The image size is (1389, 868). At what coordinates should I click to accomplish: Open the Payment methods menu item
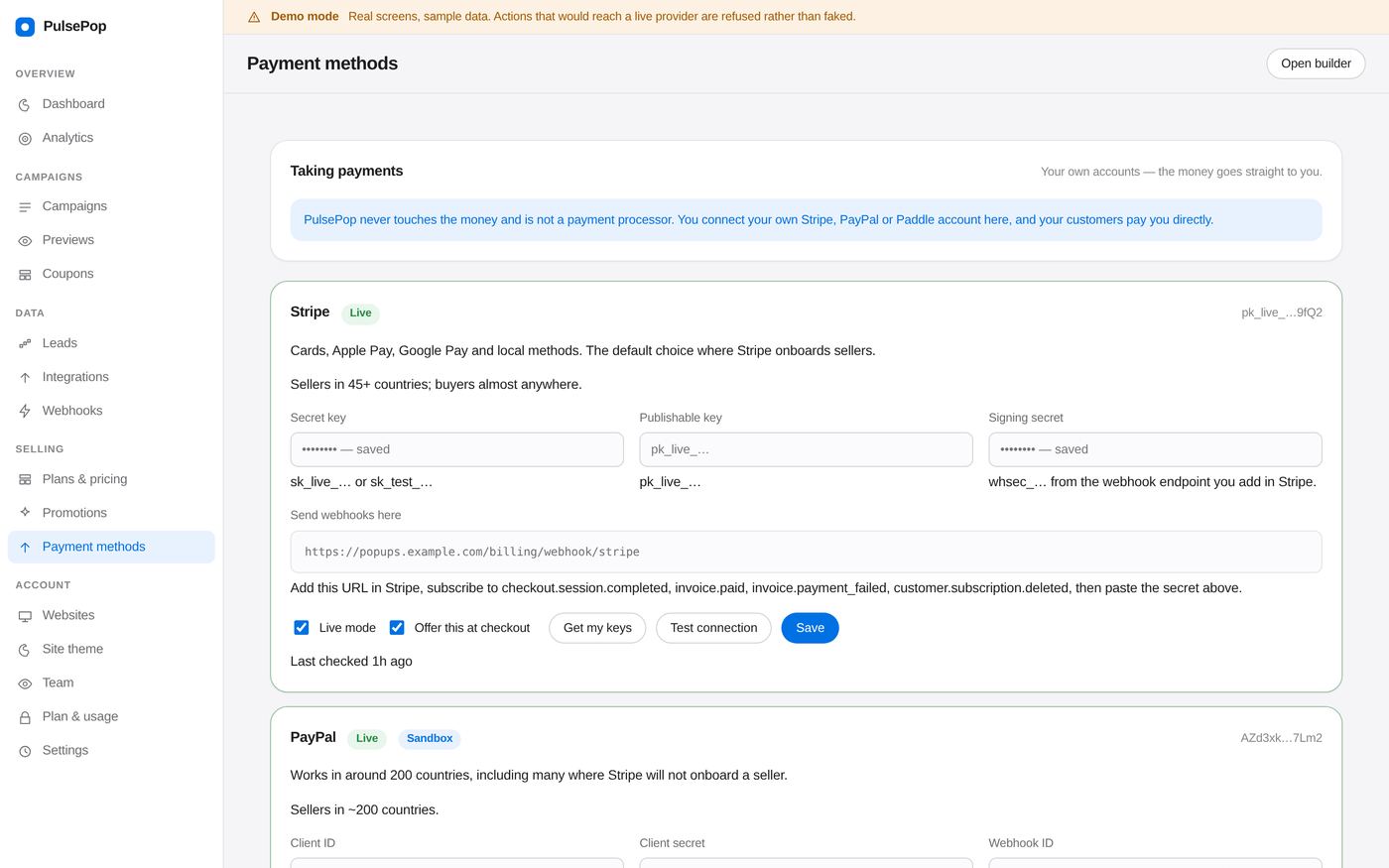111,547
